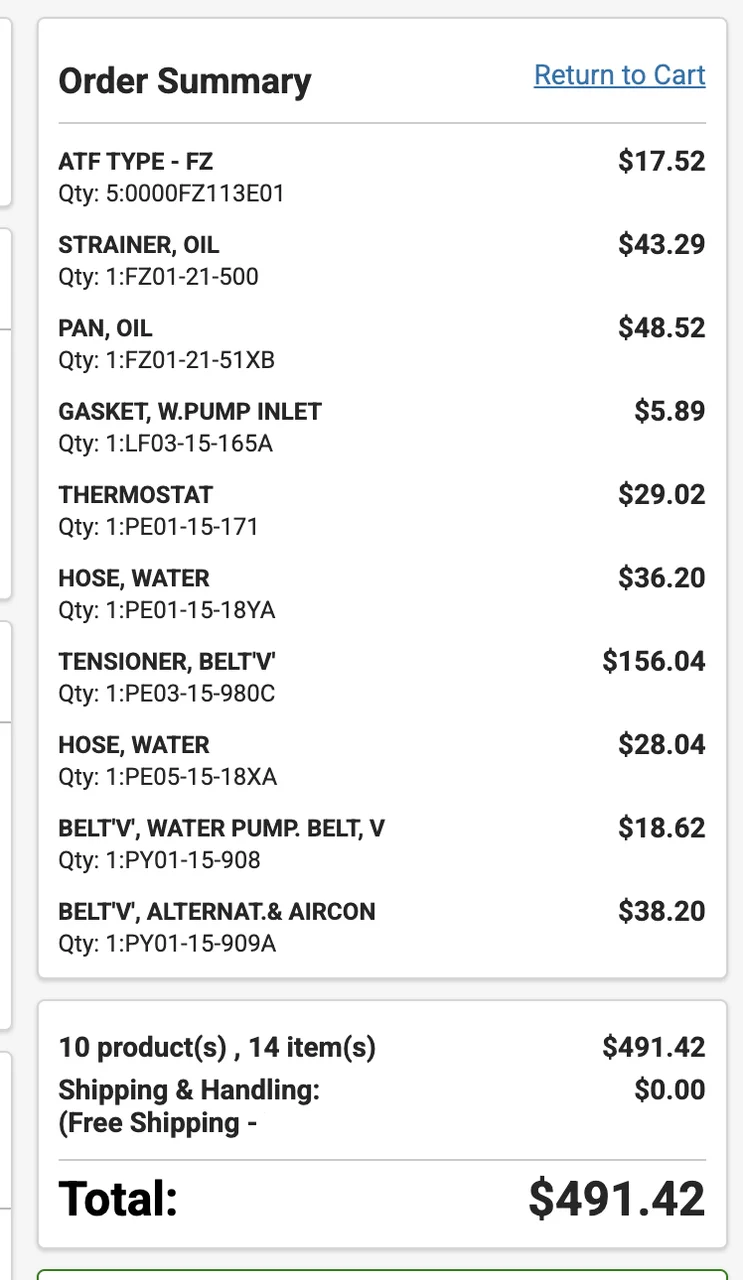Click the $5.89 gasket price
The width and height of the screenshot is (743, 1280).
click(669, 411)
